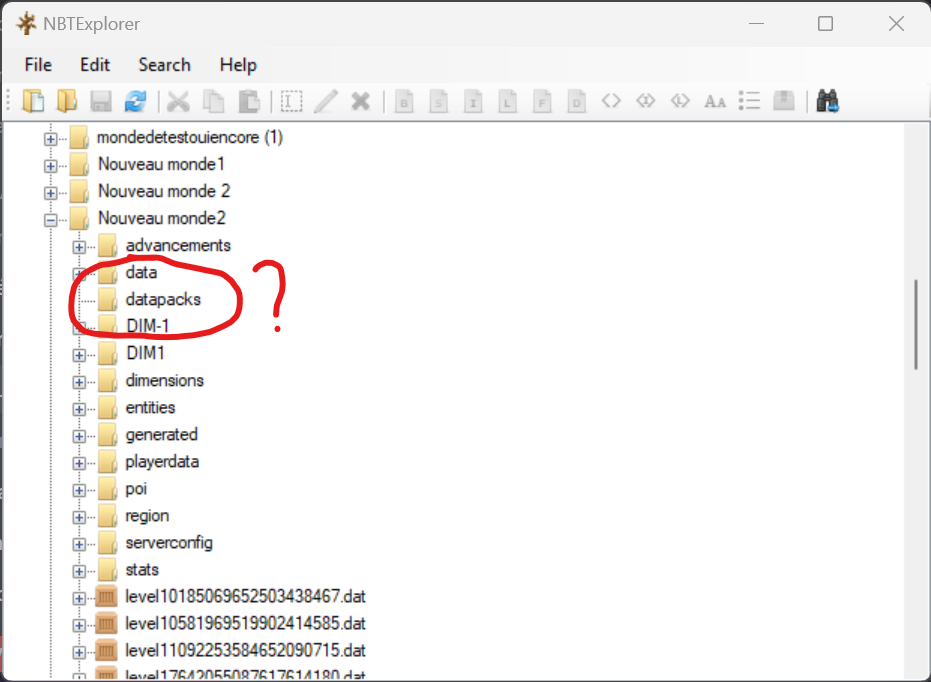This screenshot has height=682, width=931.
Task: Click the Add Byte Tag icon
Action: [x=404, y=101]
